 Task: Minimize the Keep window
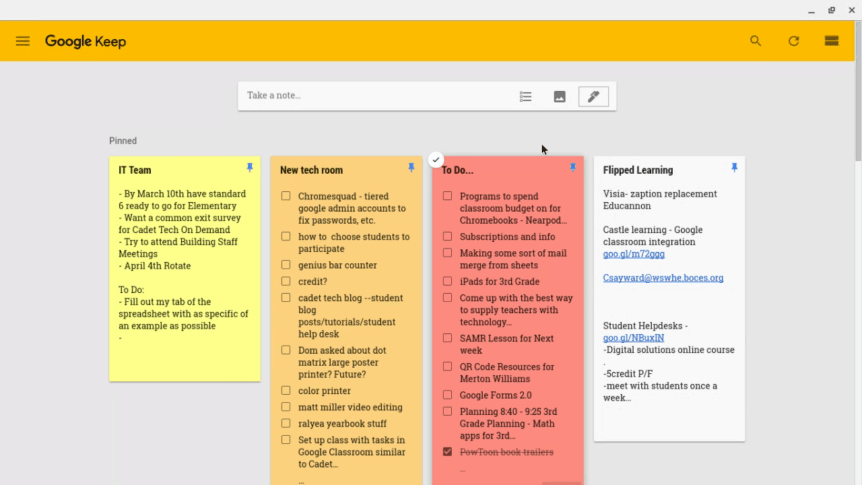[x=811, y=10]
